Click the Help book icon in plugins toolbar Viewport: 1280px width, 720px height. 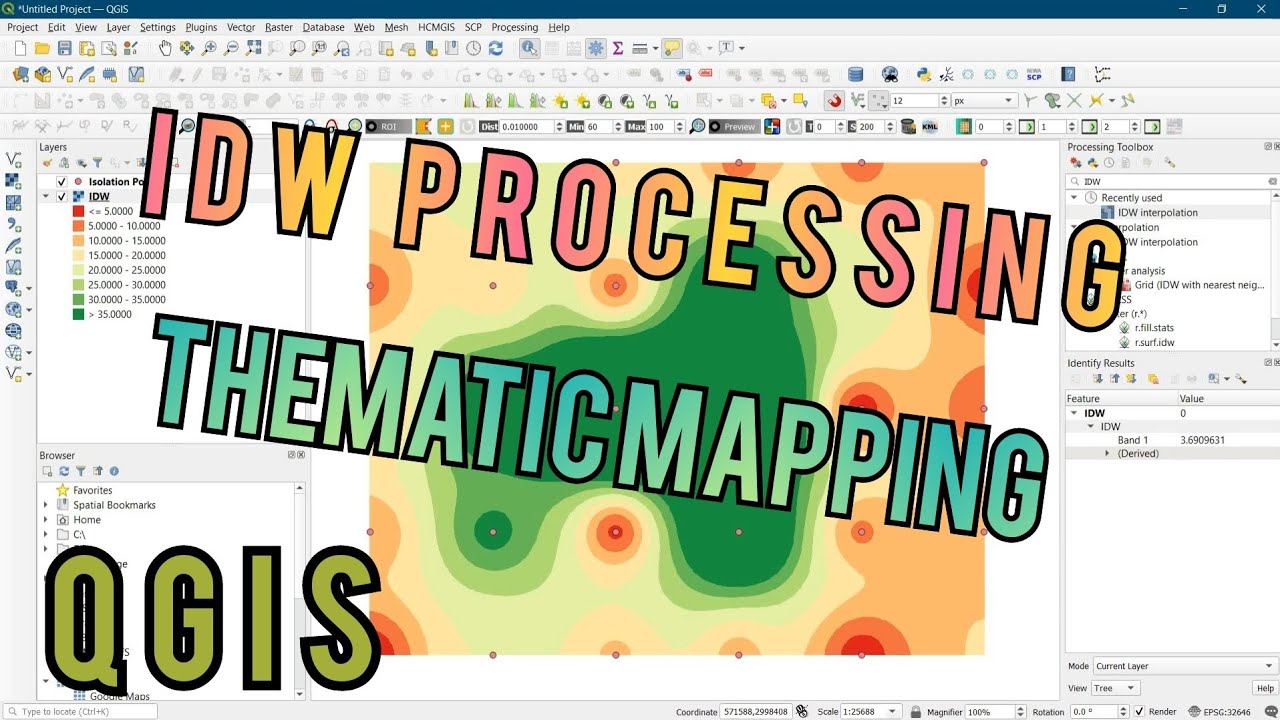1068,74
